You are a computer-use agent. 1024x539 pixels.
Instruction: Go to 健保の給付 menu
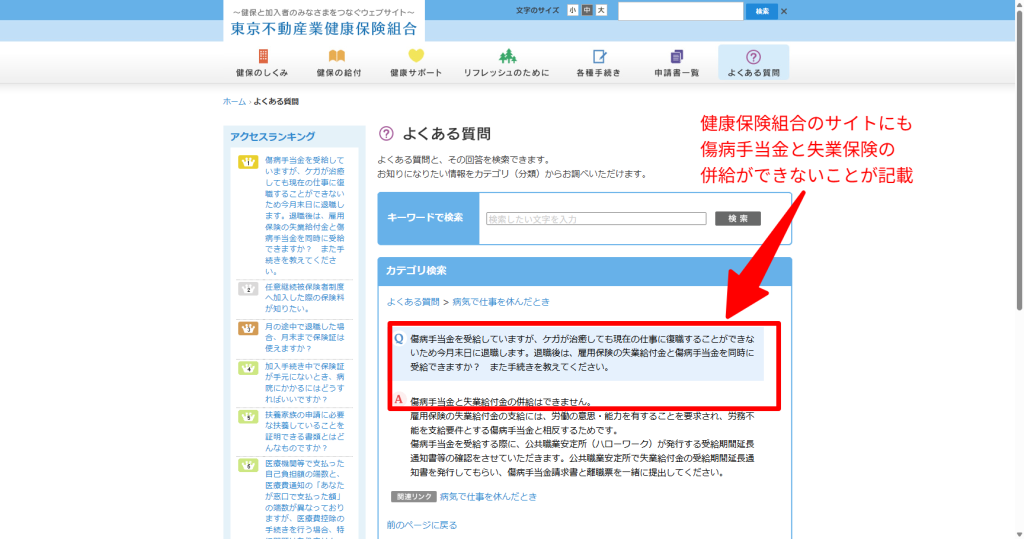point(339,73)
